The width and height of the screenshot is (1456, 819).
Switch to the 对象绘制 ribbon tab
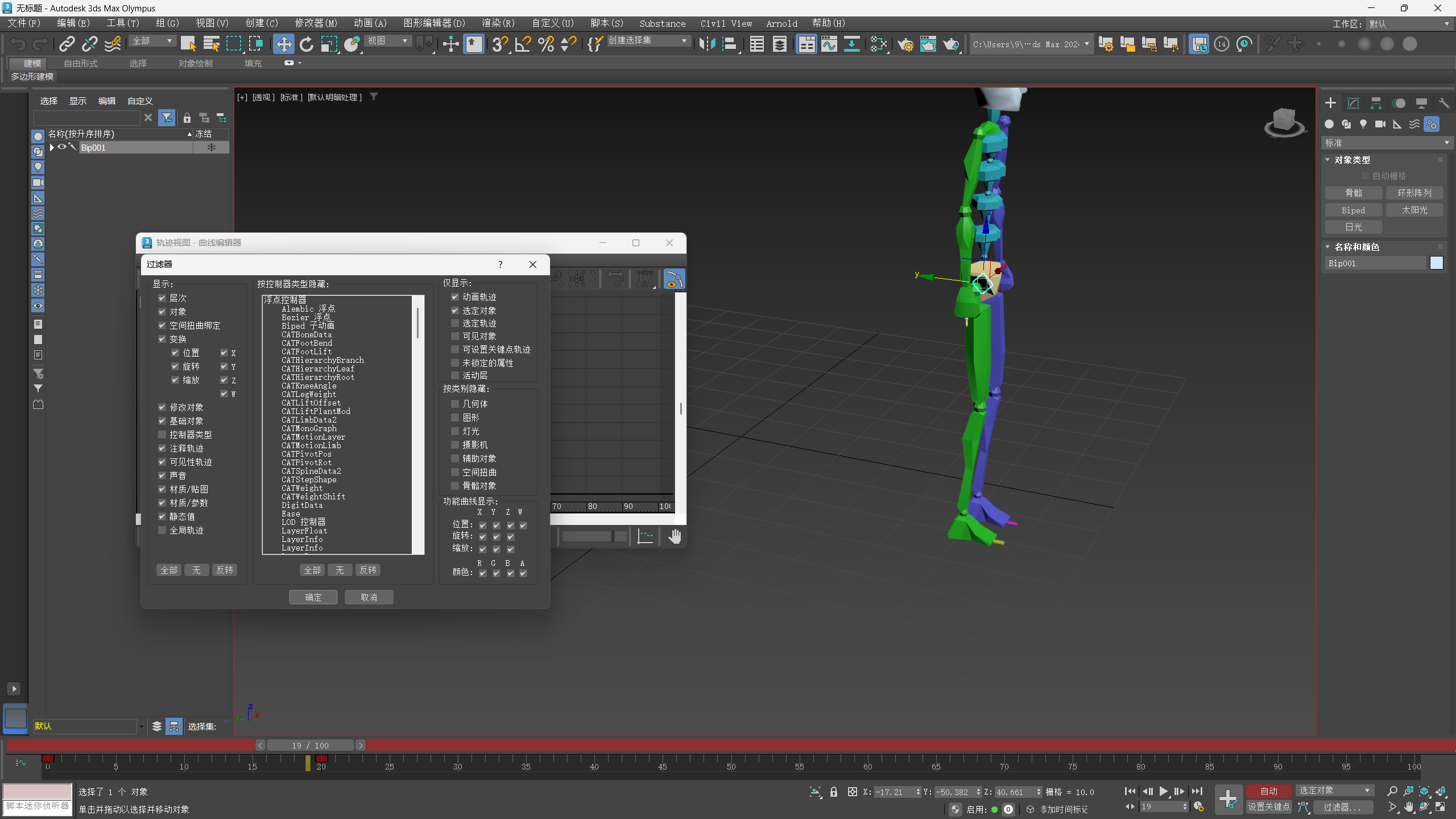195,63
